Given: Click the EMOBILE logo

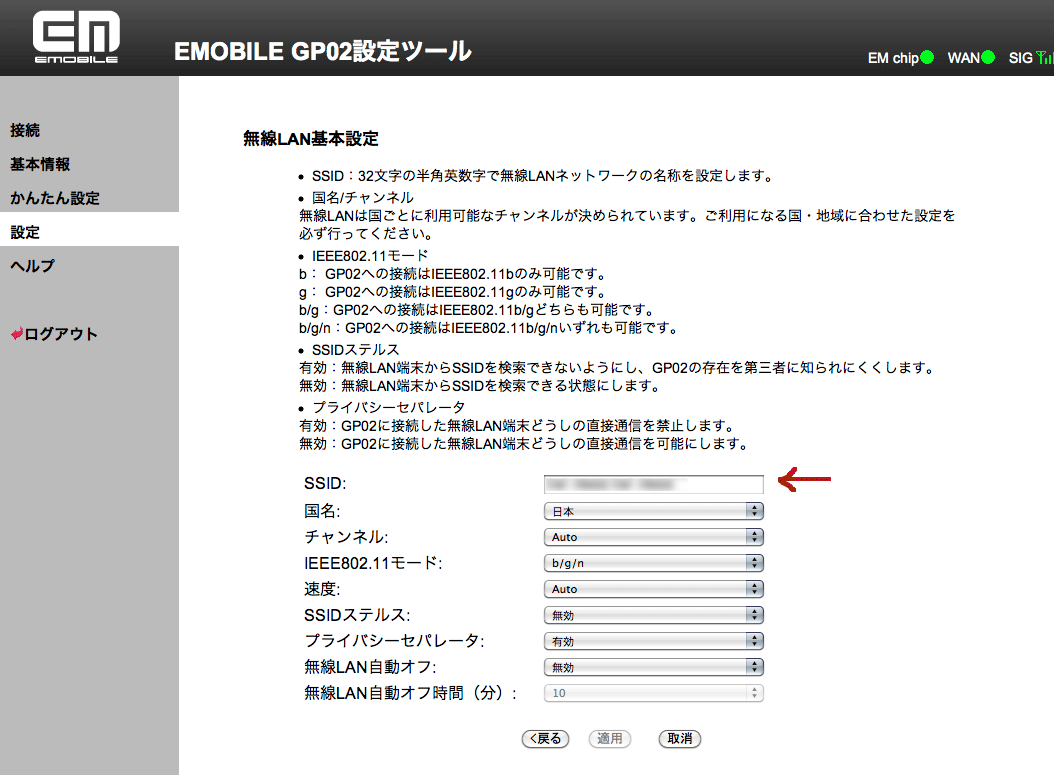Looking at the screenshot, I should pos(76,37).
